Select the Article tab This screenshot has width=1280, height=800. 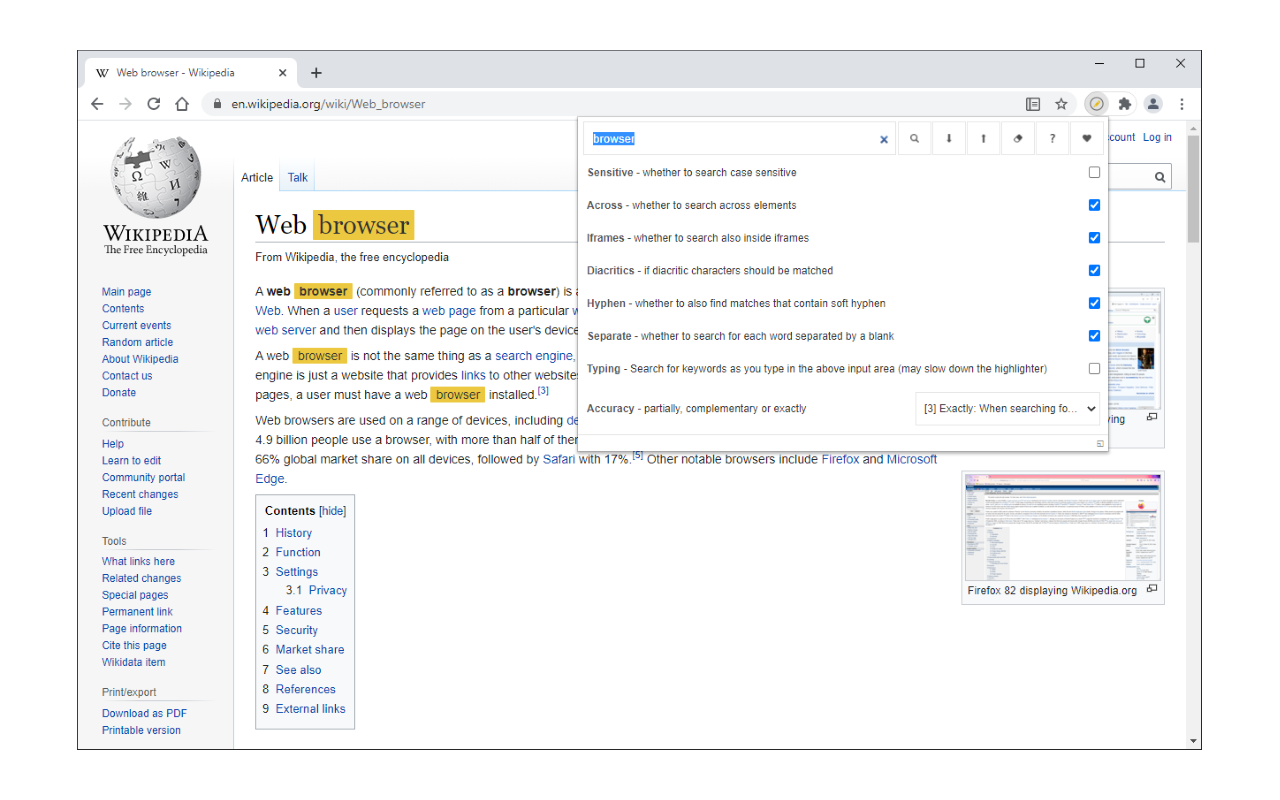(257, 177)
